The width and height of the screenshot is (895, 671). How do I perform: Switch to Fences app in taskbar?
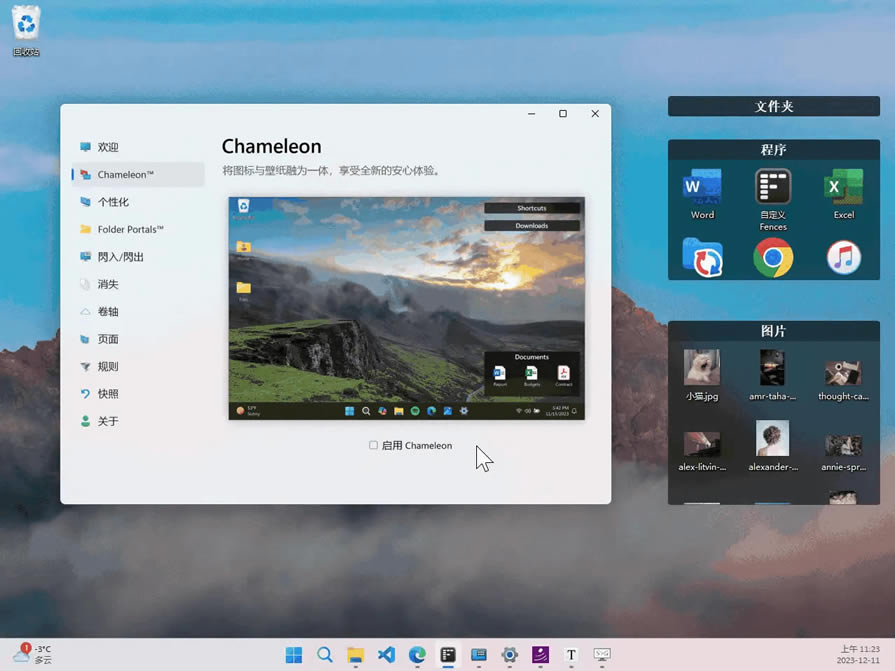pos(448,655)
